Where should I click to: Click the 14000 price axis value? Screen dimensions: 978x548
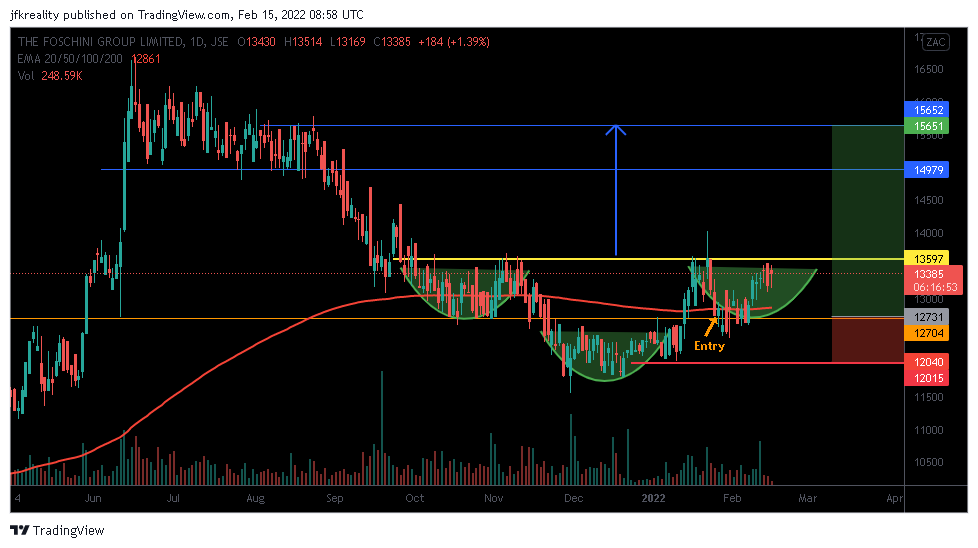click(x=929, y=233)
